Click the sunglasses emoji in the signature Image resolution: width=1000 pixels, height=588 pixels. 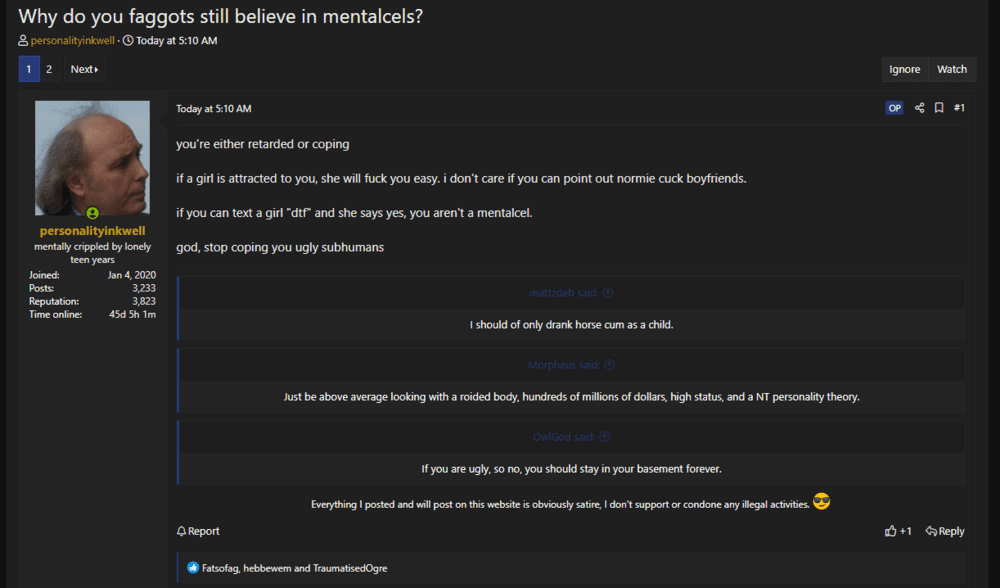[x=822, y=502]
